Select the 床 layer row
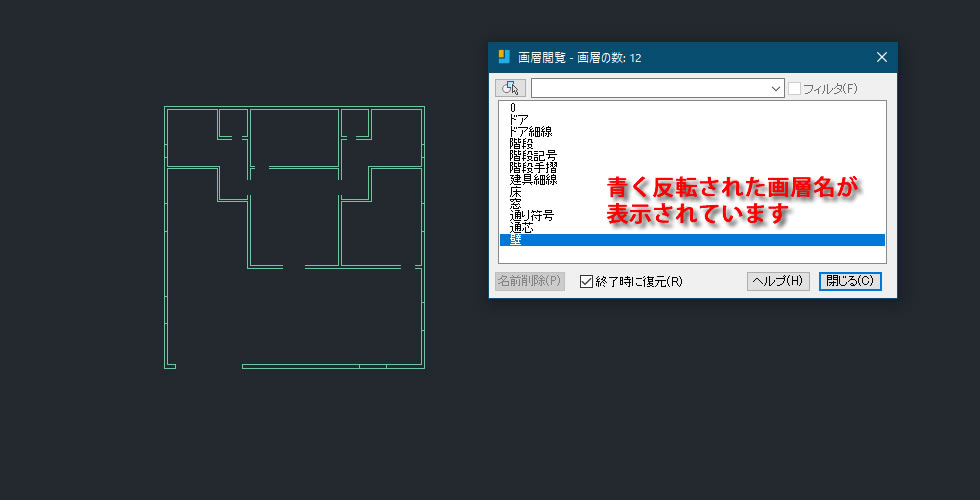 coord(692,192)
